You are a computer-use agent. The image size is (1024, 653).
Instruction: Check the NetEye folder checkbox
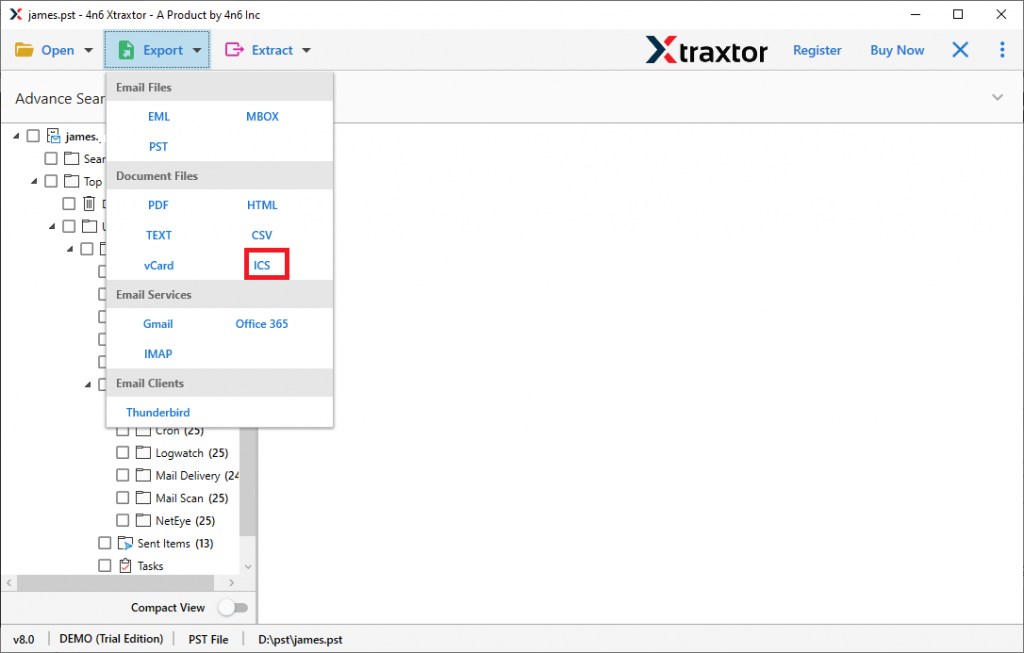pos(122,520)
